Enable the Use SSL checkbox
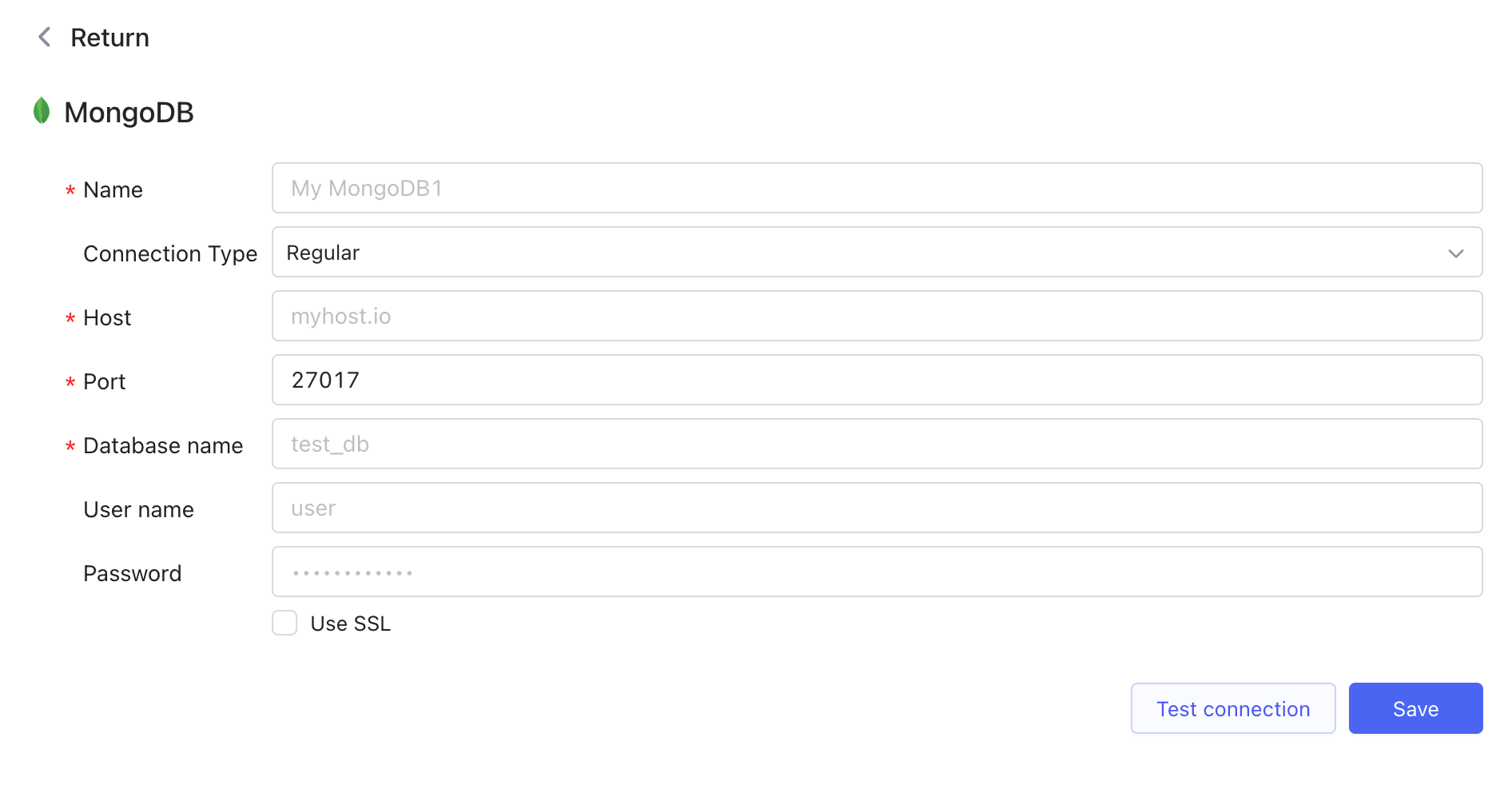Viewport: 1512px width, 785px height. click(x=284, y=623)
